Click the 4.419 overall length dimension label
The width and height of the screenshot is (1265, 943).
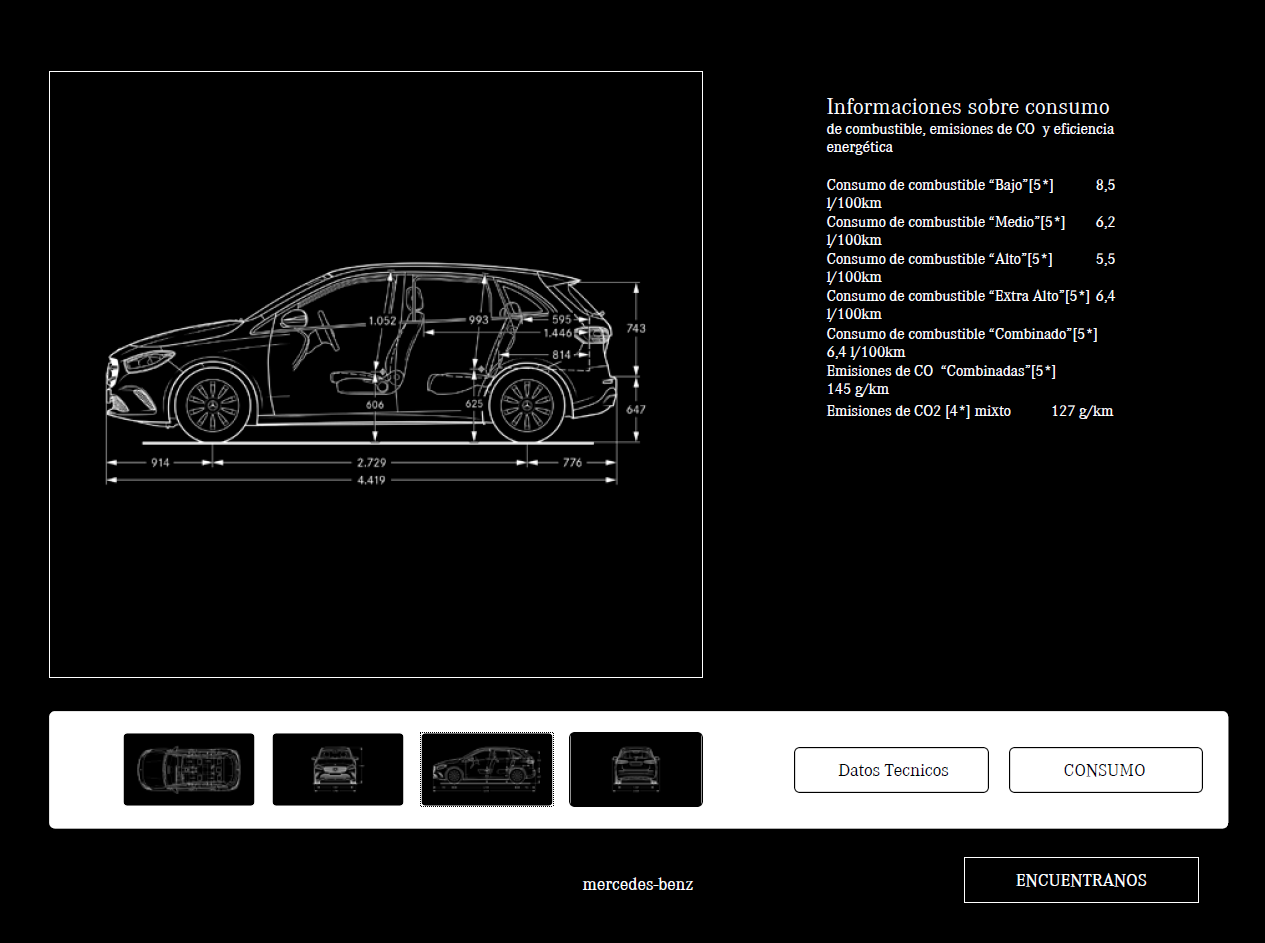point(372,480)
